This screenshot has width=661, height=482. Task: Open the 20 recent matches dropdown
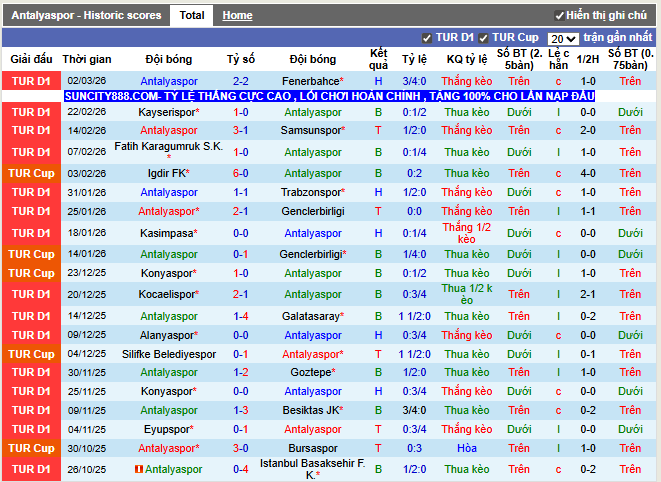coord(563,38)
